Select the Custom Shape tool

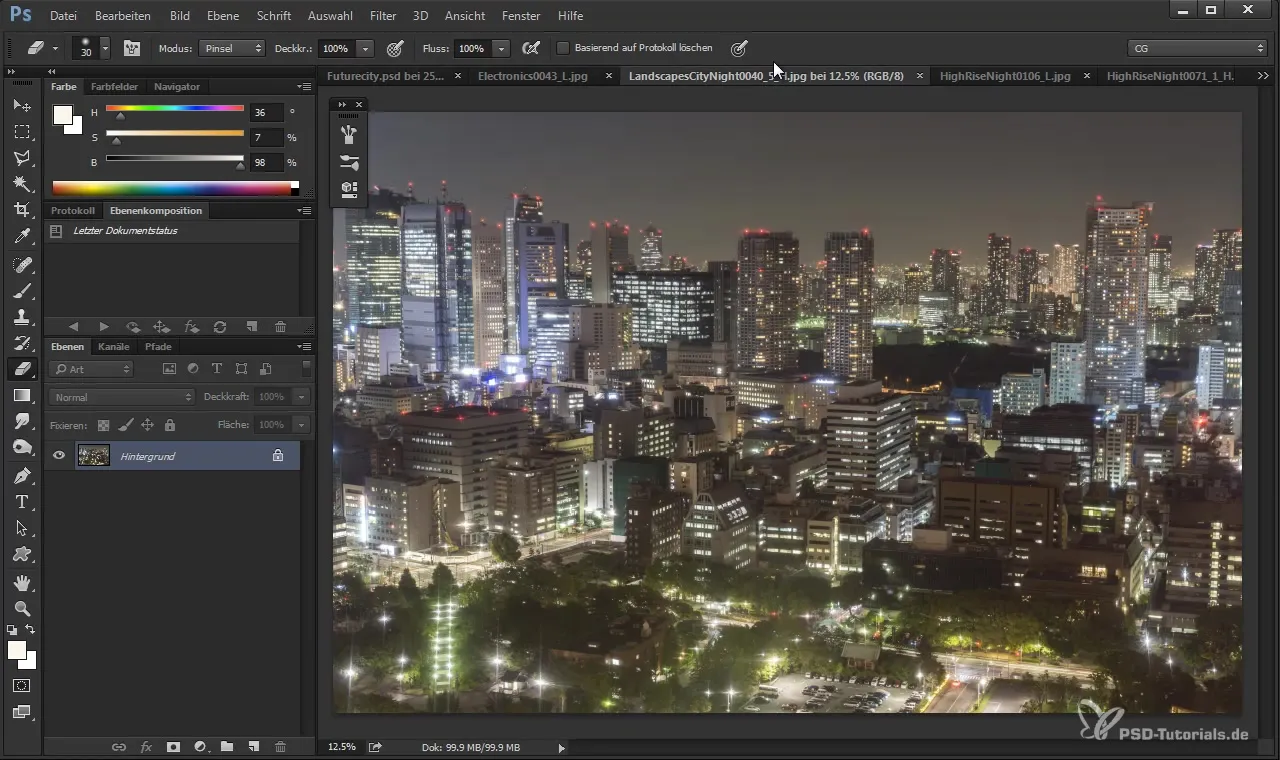coord(22,554)
